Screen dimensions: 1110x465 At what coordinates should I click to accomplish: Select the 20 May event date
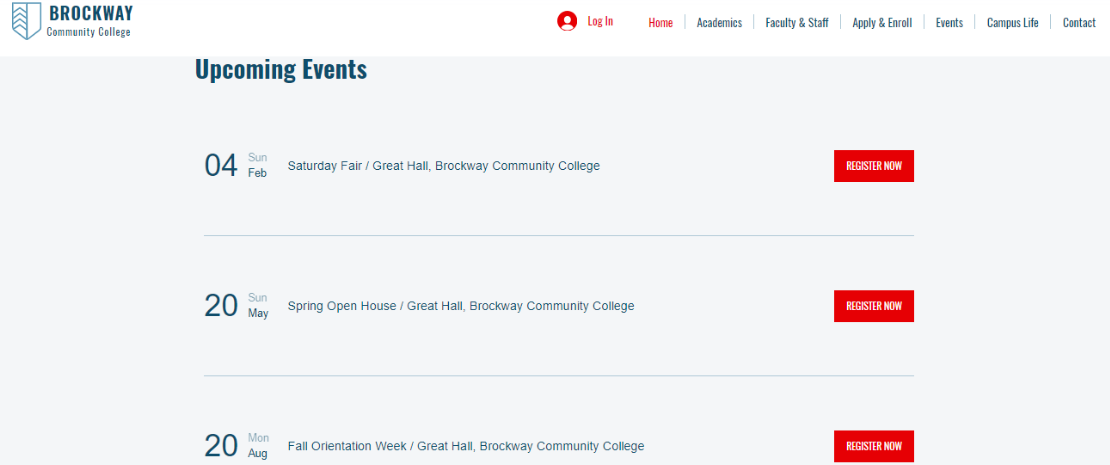[236, 306]
